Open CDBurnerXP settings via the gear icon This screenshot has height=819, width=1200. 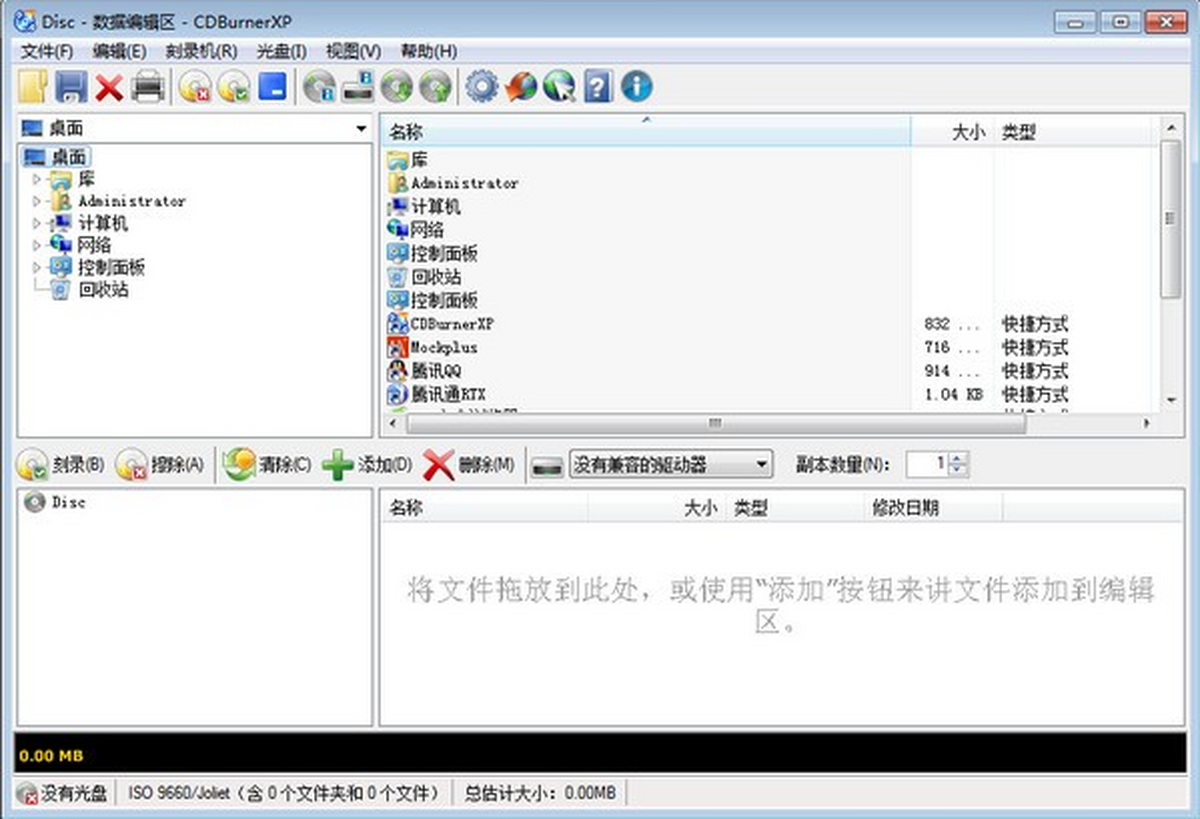482,86
